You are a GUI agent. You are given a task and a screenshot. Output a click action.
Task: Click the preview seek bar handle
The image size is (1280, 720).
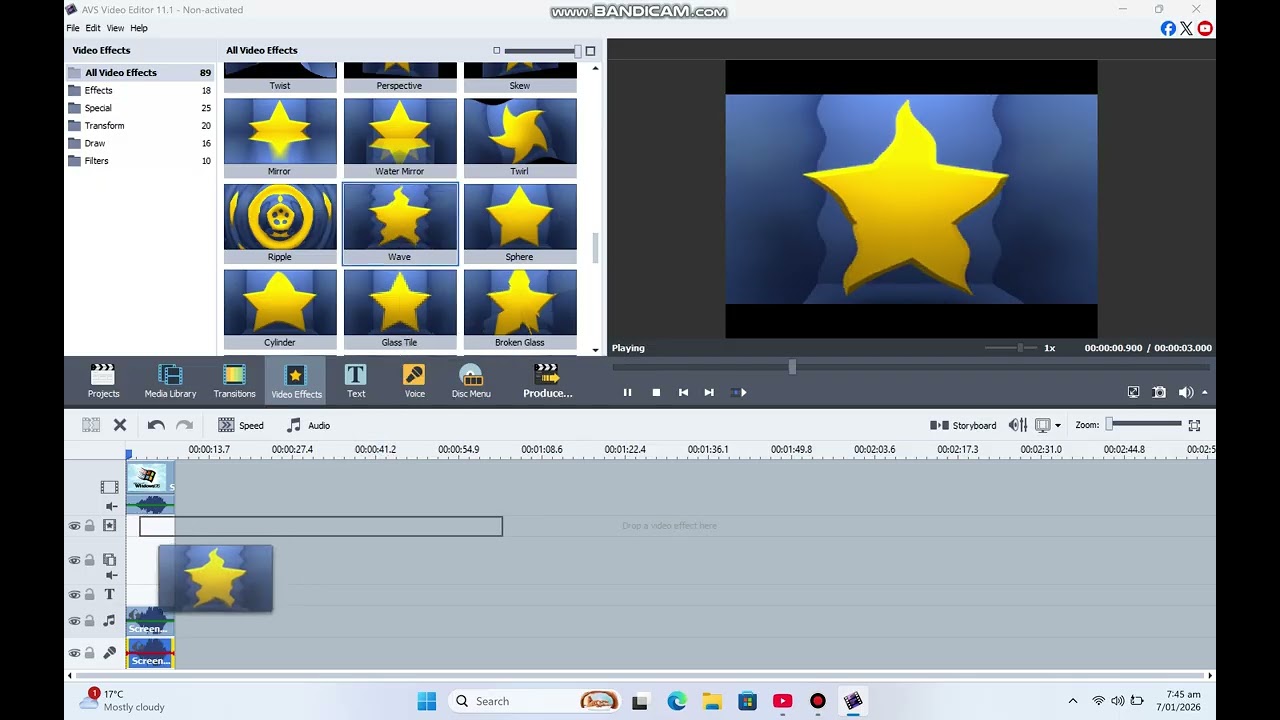coord(792,367)
